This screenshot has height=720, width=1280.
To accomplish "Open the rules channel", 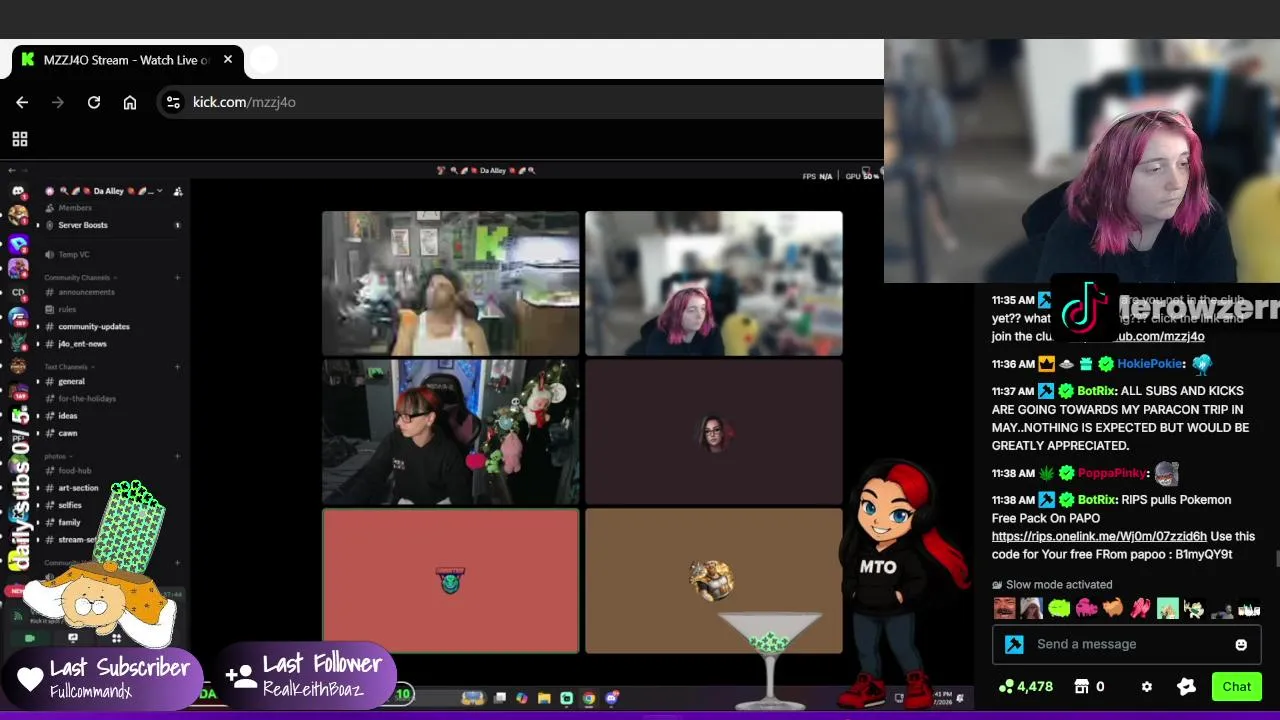I will point(66,309).
